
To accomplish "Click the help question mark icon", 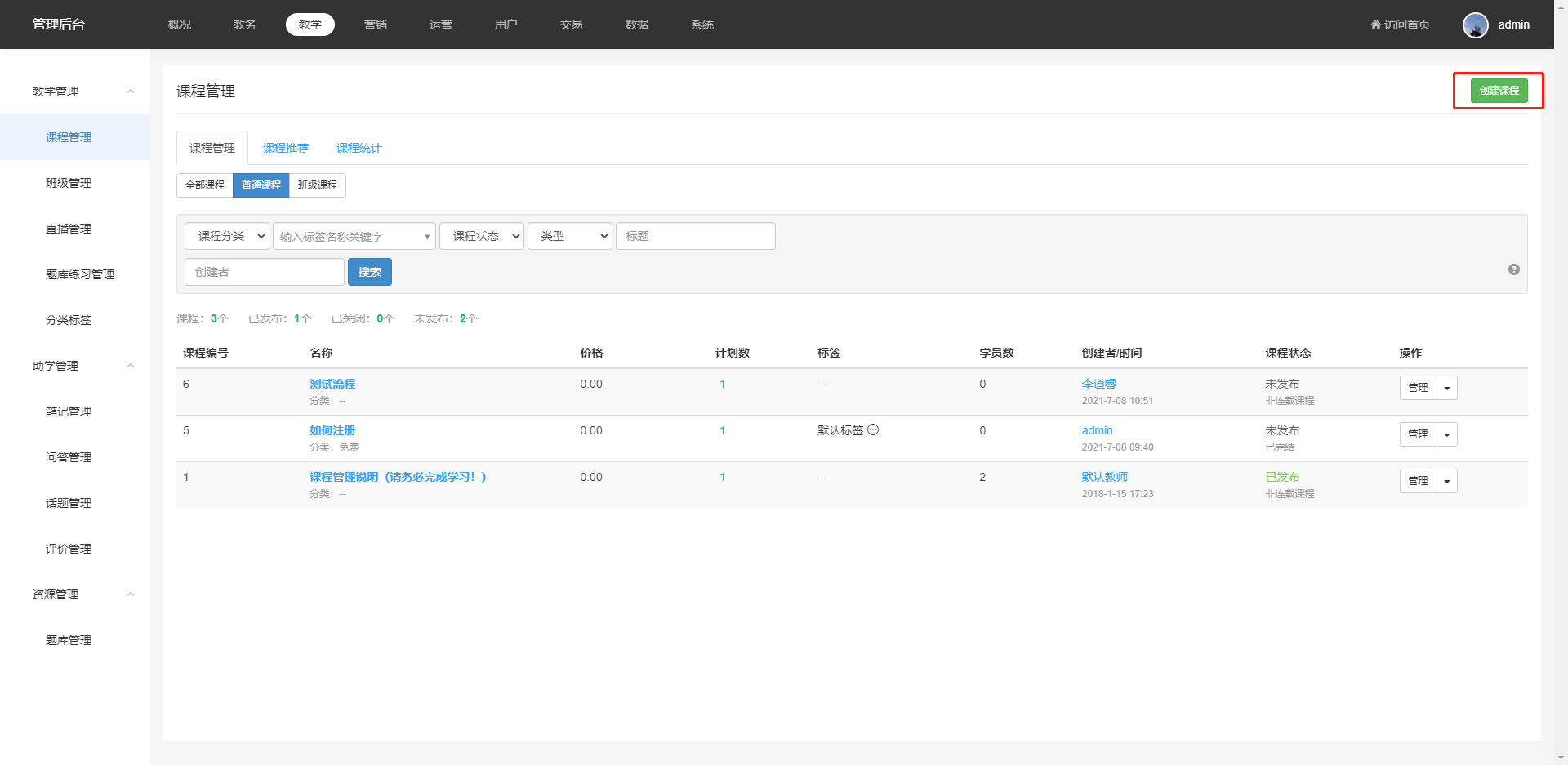I will point(1513,269).
